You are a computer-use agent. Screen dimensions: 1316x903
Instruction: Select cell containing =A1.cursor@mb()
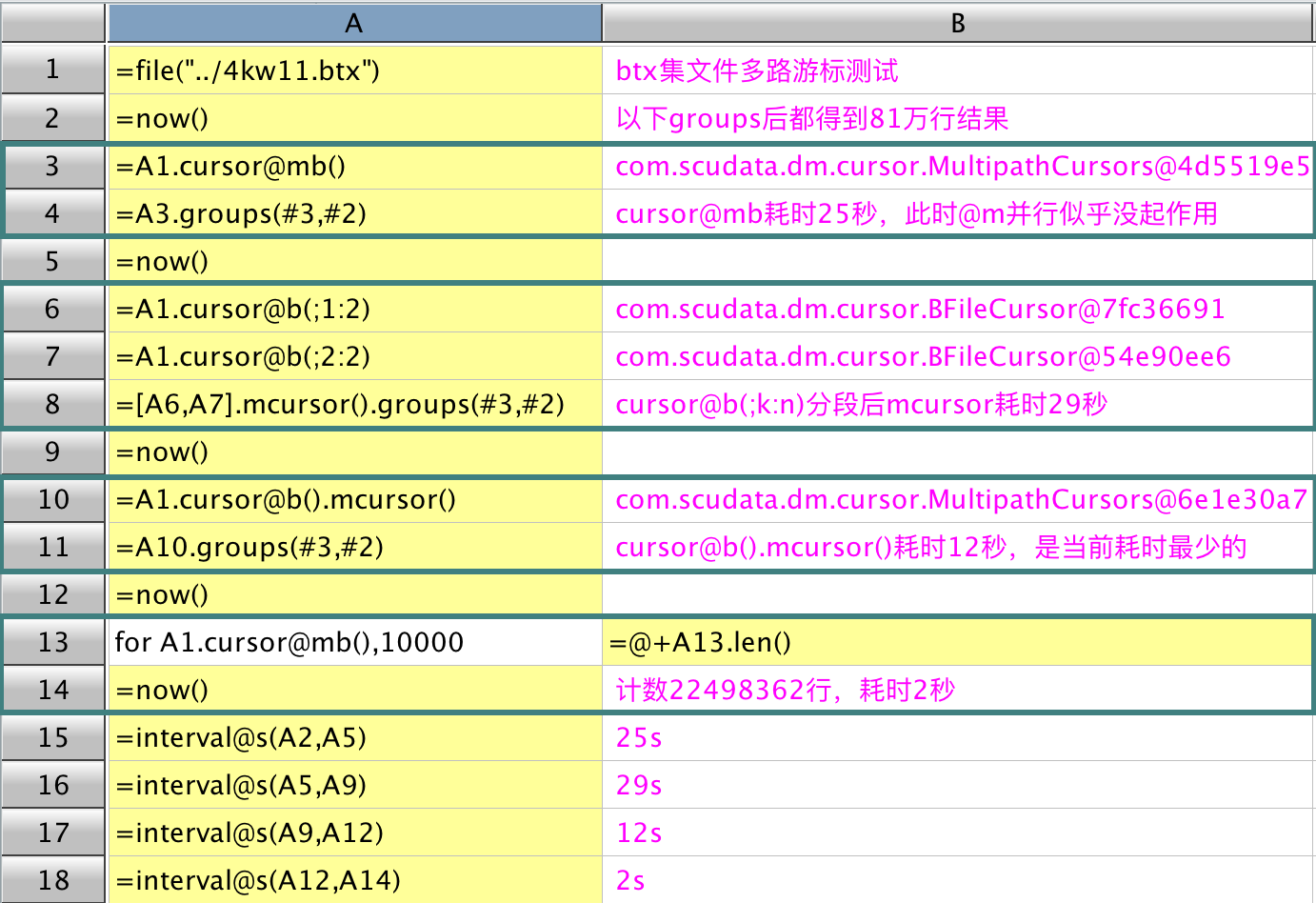pos(355,165)
